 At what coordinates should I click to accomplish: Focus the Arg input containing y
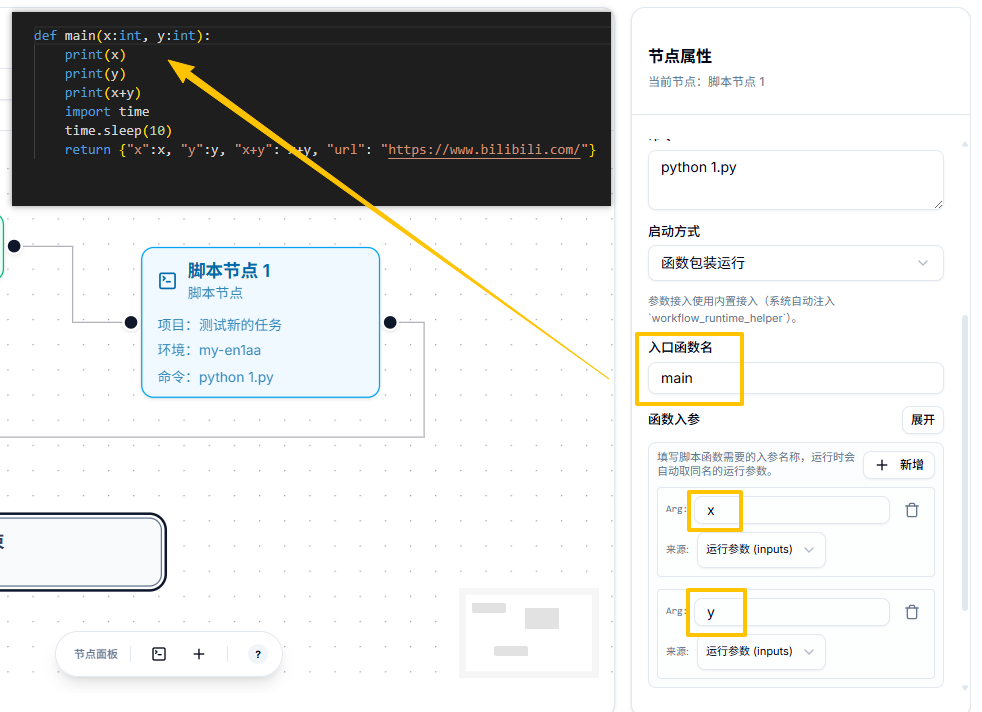click(792, 612)
